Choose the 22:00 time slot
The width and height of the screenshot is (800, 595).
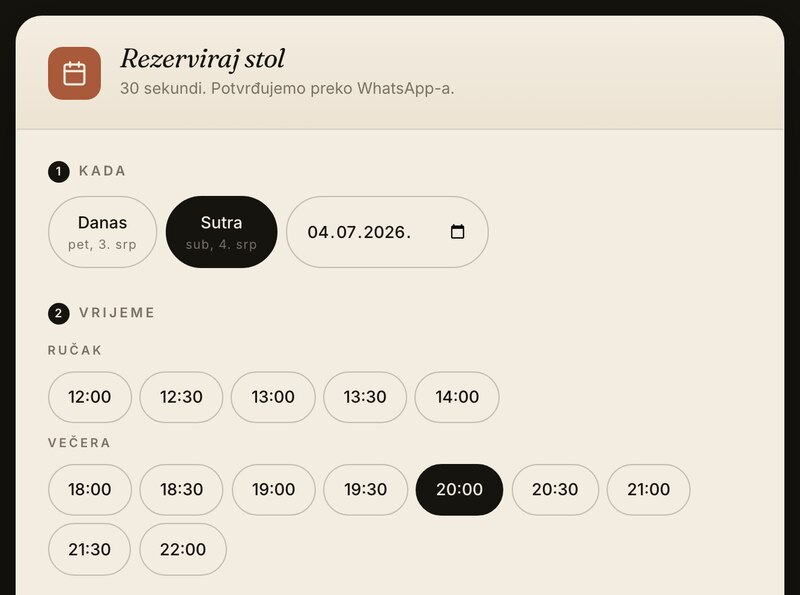pos(183,549)
